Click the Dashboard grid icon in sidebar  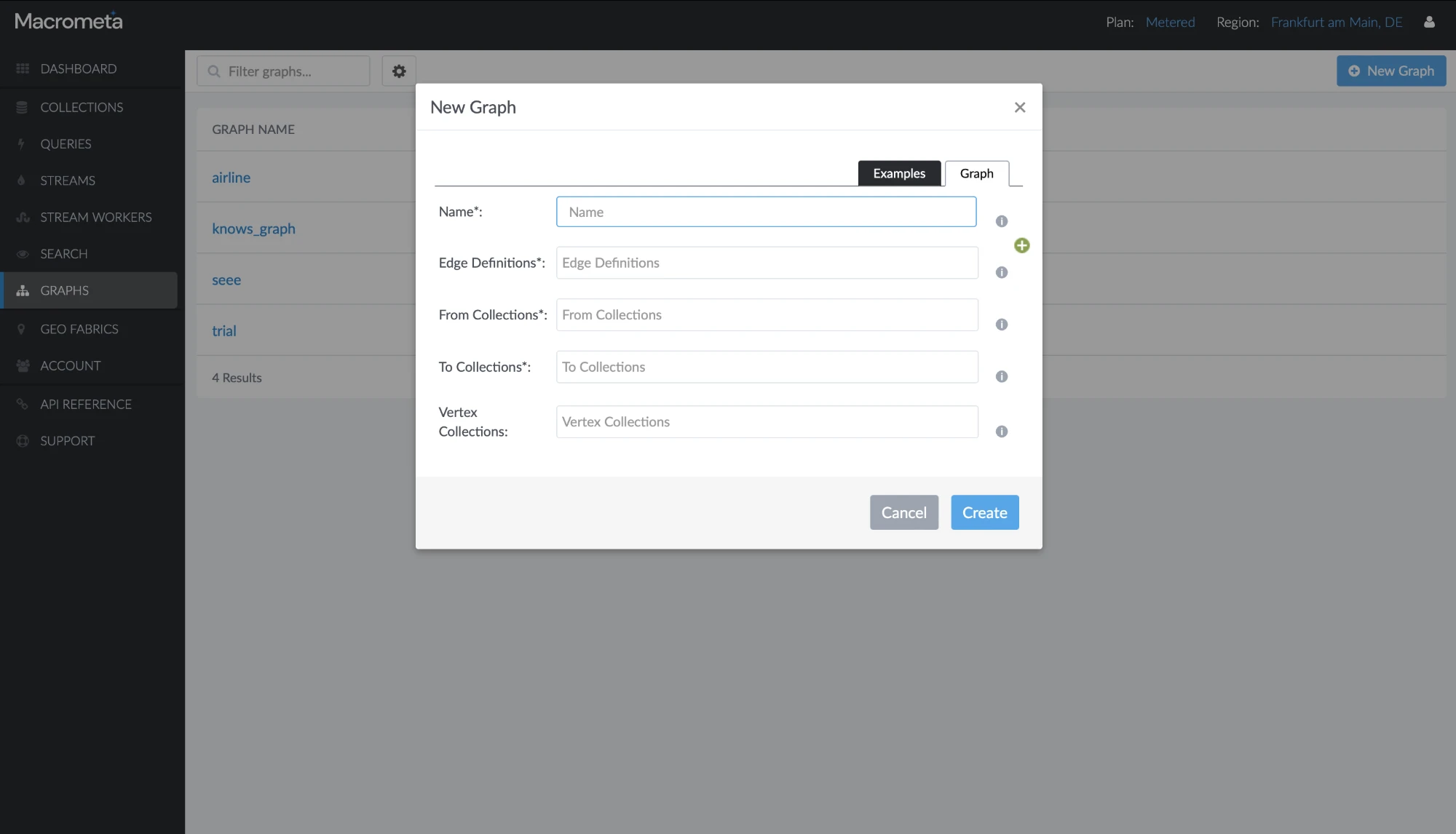[x=23, y=68]
